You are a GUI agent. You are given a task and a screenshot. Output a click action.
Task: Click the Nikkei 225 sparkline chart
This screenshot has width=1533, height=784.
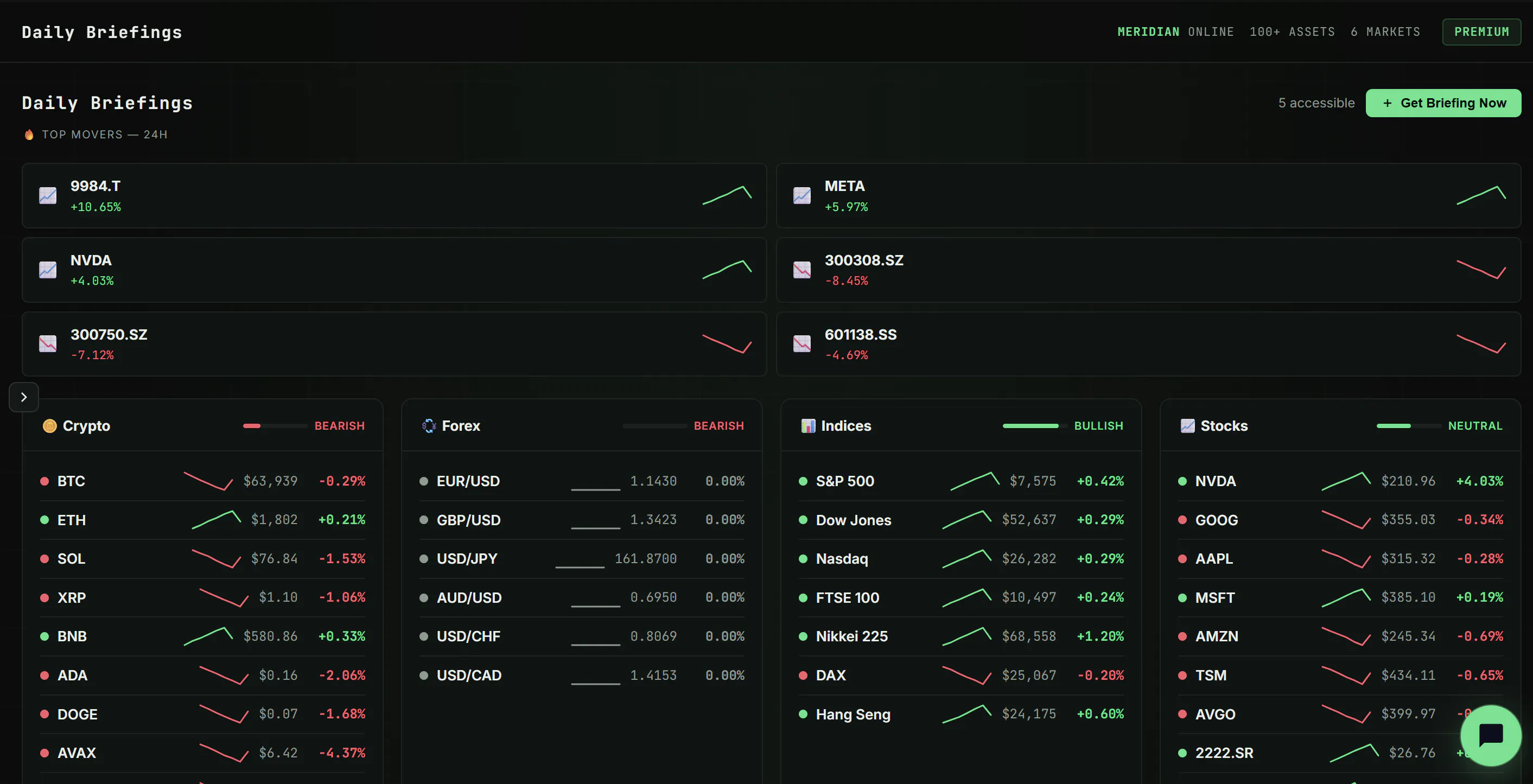click(x=966, y=636)
